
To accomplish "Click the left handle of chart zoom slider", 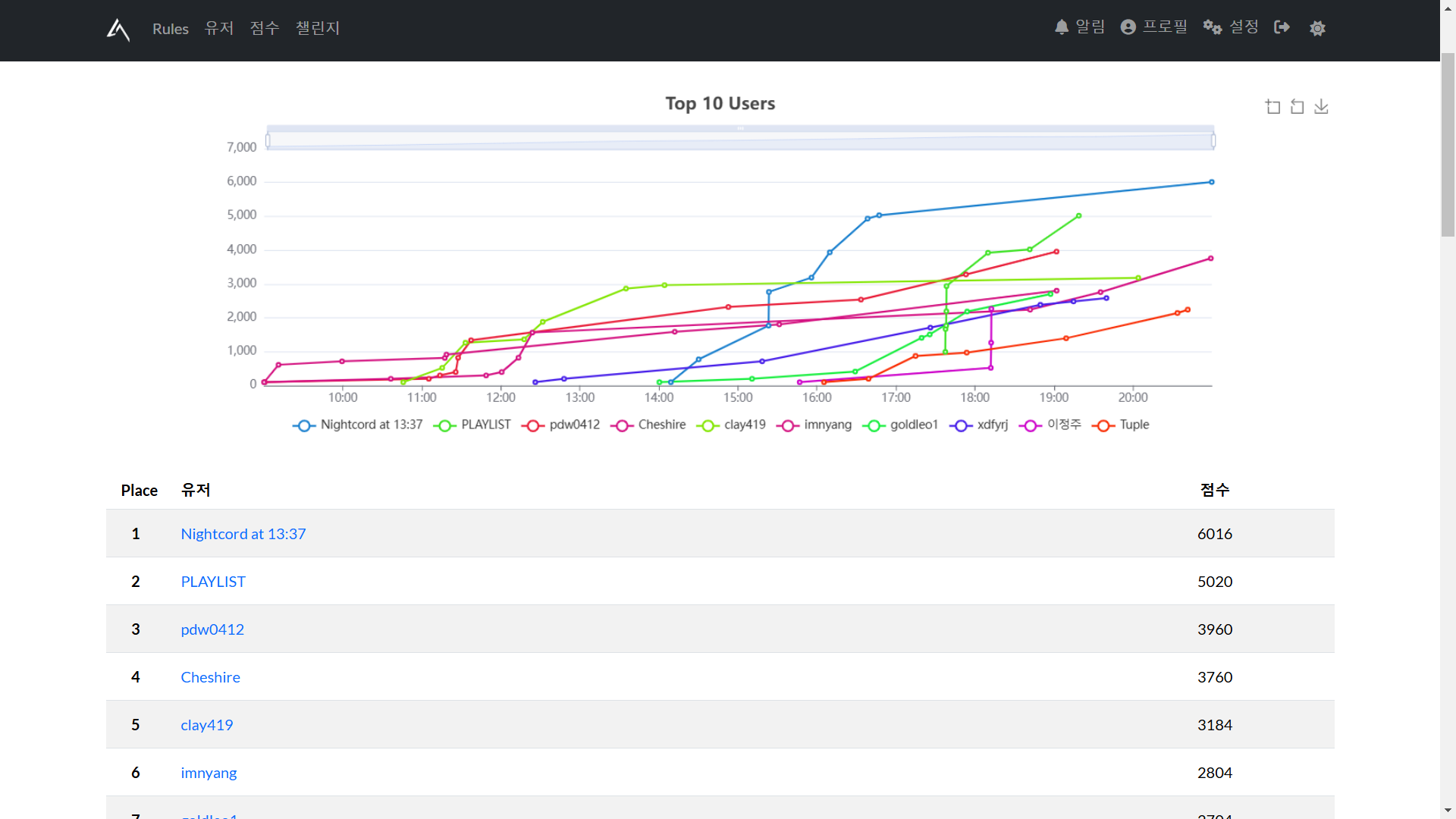I will pos(268,141).
